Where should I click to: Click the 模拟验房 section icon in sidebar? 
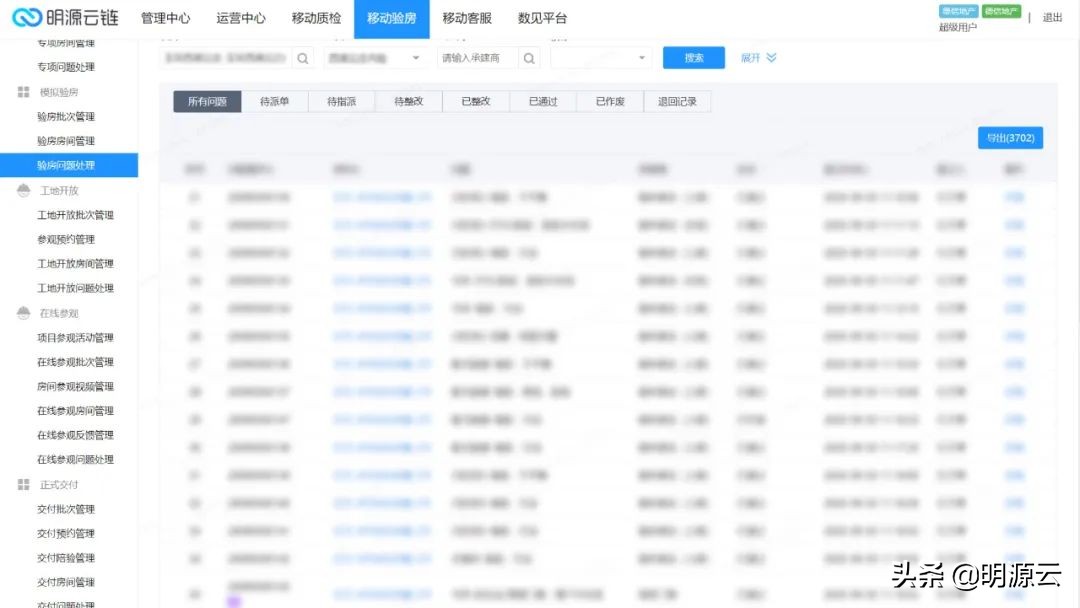tap(22, 92)
